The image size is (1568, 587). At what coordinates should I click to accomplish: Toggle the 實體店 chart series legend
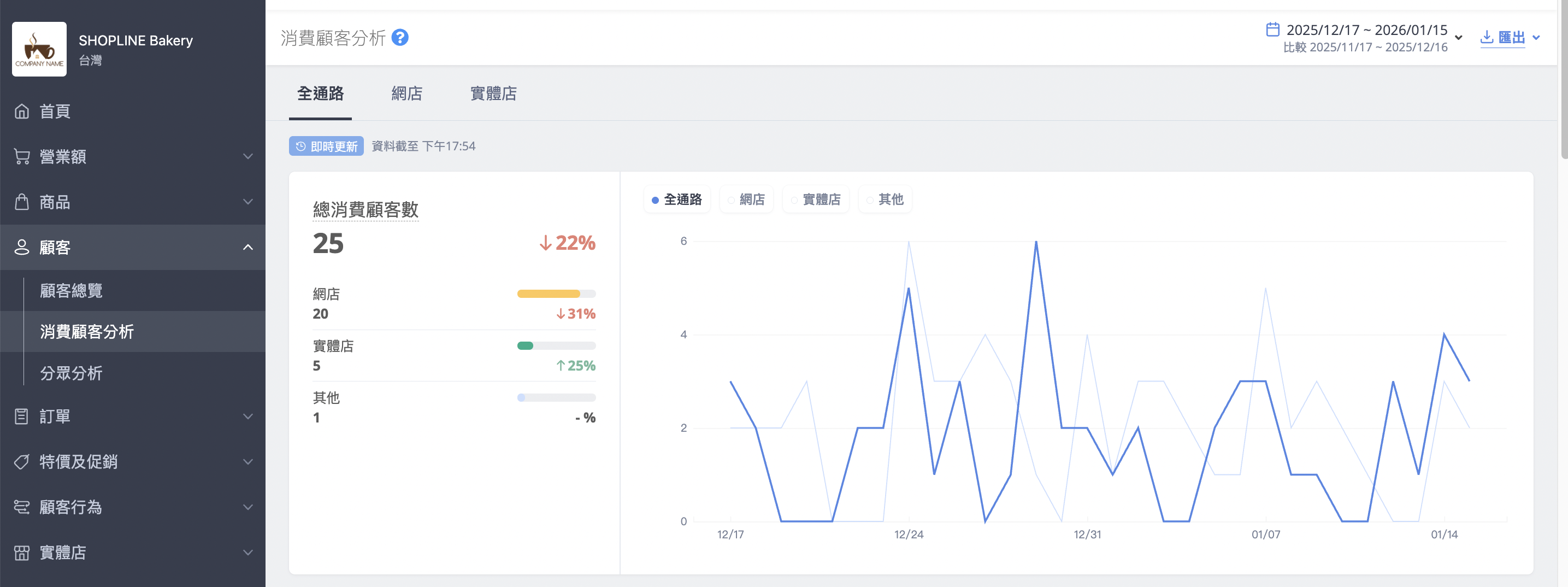coord(816,199)
